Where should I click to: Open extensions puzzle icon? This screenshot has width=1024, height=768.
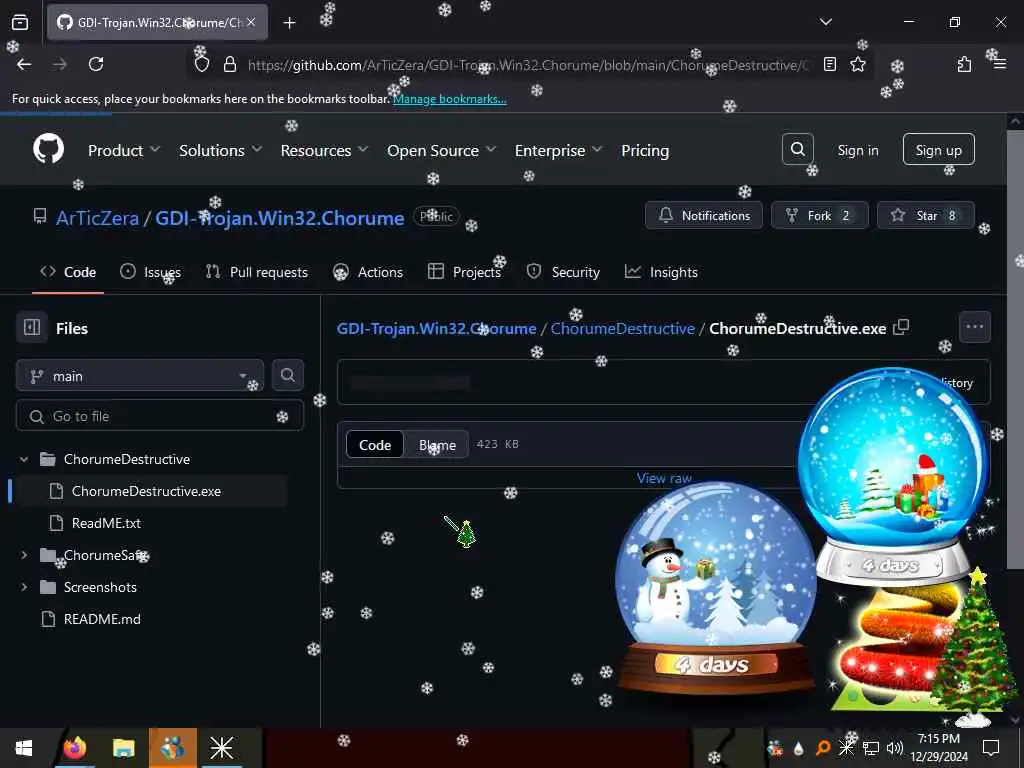[x=964, y=64]
